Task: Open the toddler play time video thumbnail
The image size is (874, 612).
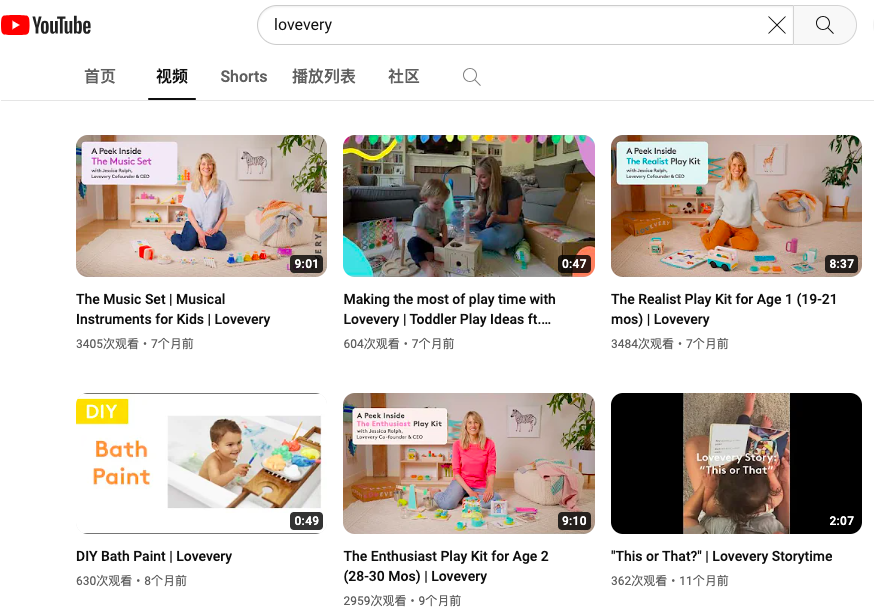Action: (x=469, y=206)
